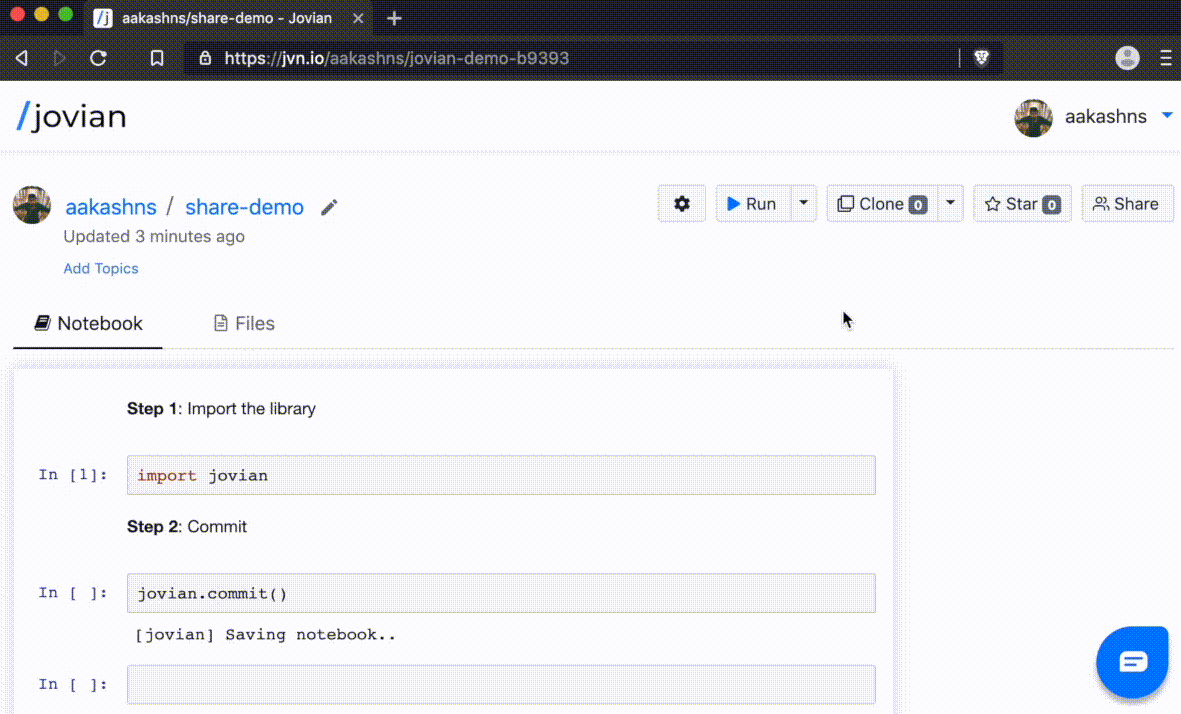
Task: Switch to the Files tab
Action: click(x=244, y=324)
